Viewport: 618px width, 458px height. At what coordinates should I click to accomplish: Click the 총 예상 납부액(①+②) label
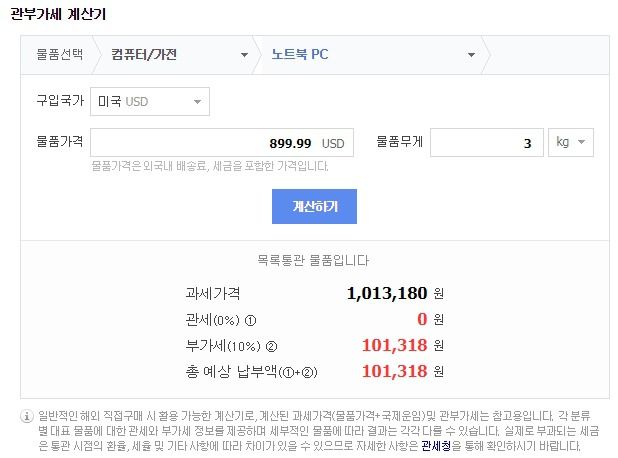[x=251, y=372]
